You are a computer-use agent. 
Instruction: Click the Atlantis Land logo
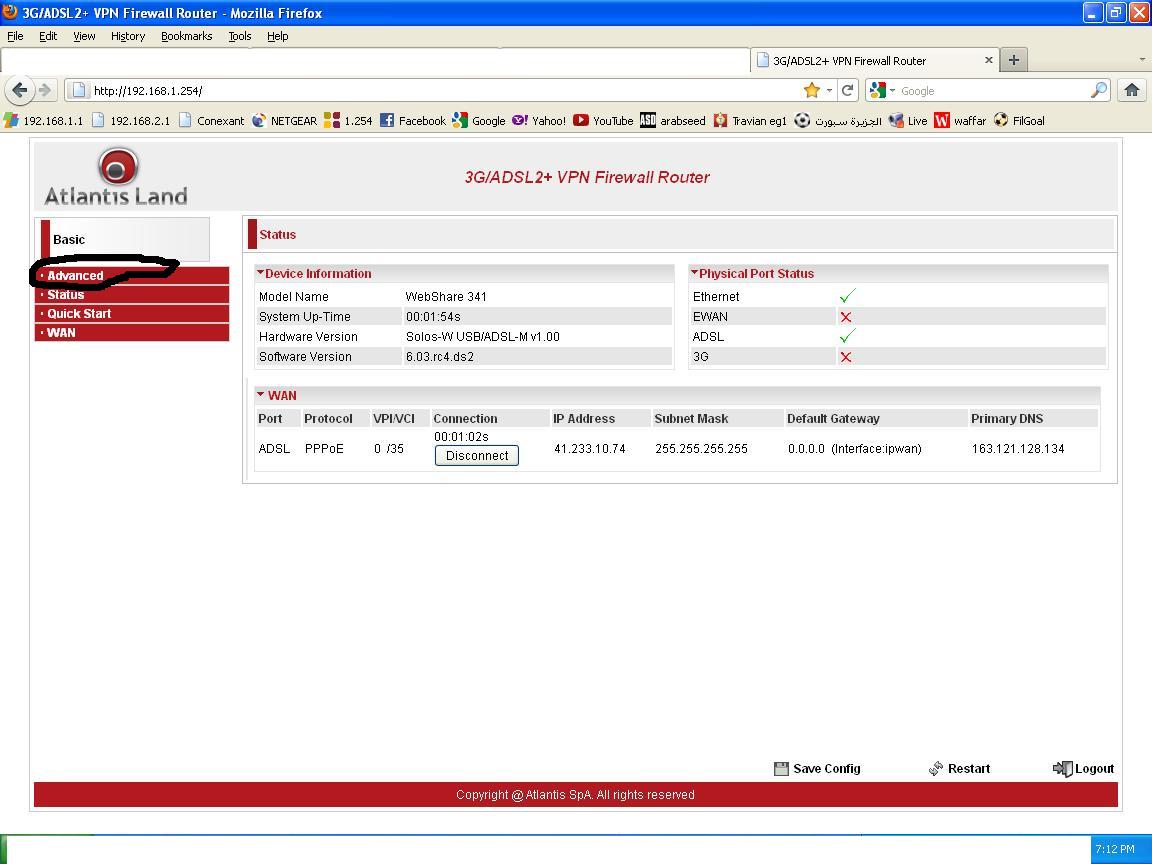[x=116, y=177]
